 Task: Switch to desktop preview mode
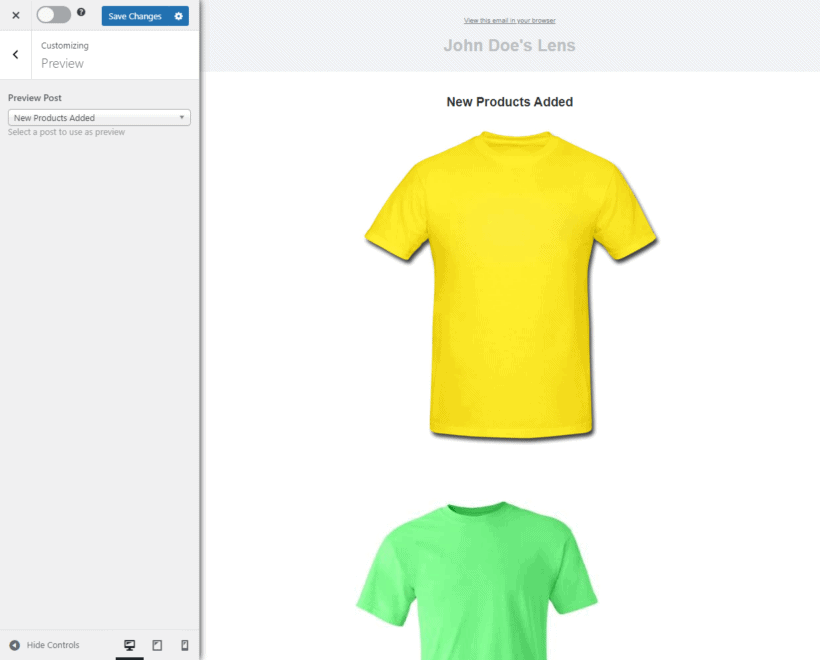[x=130, y=645]
